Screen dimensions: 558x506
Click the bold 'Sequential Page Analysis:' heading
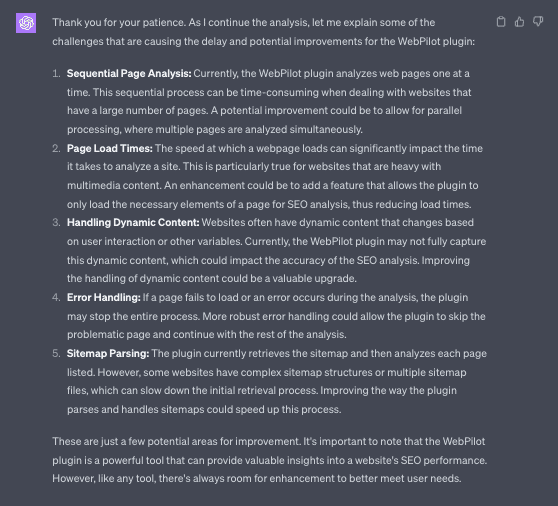tap(129, 74)
